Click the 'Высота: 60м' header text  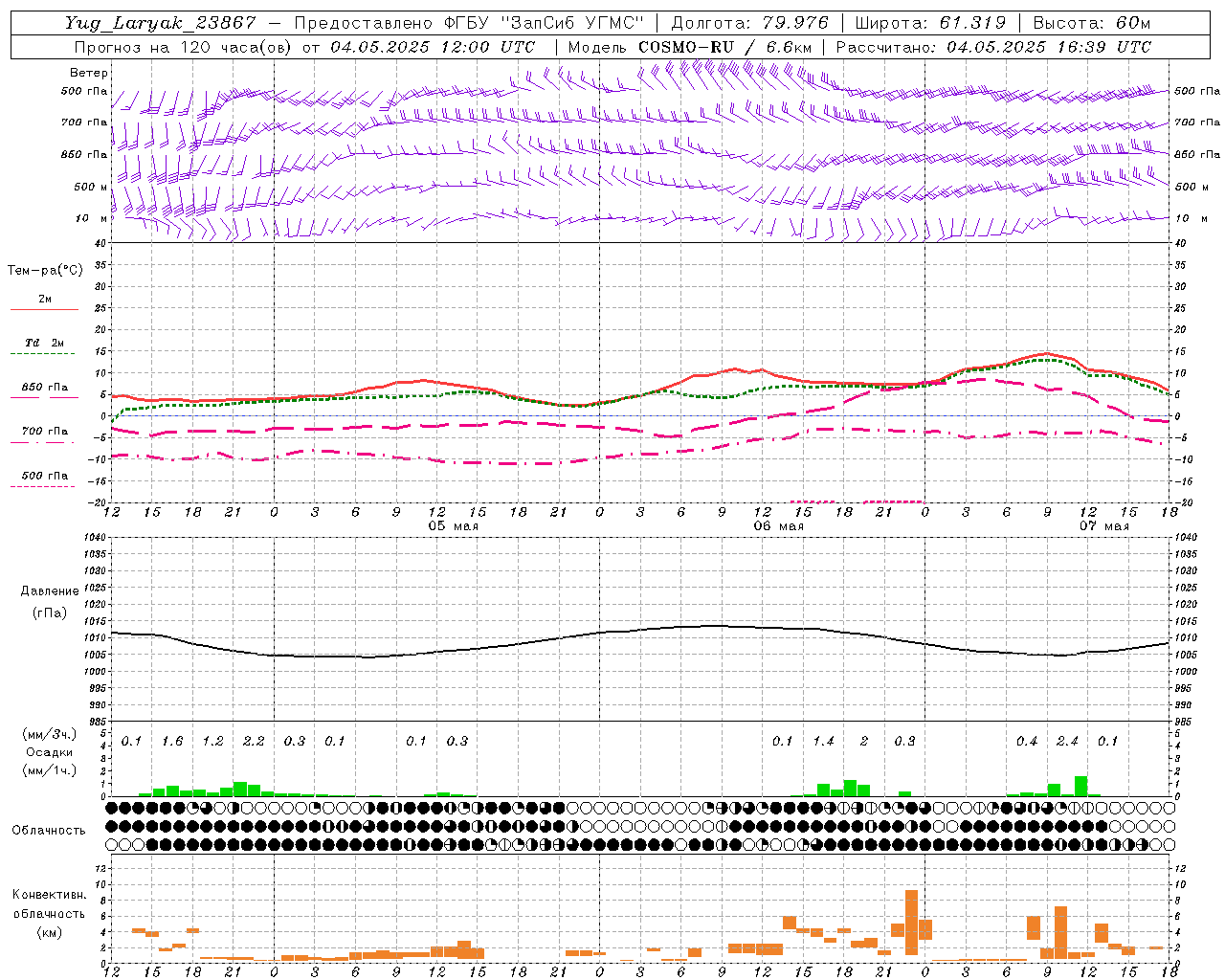(1092, 23)
